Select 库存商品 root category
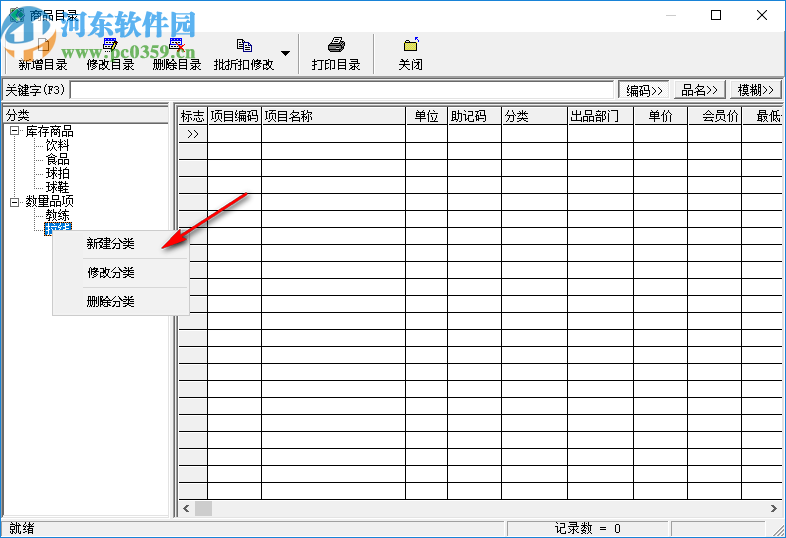Viewport: 786px width, 538px height. coord(50,131)
